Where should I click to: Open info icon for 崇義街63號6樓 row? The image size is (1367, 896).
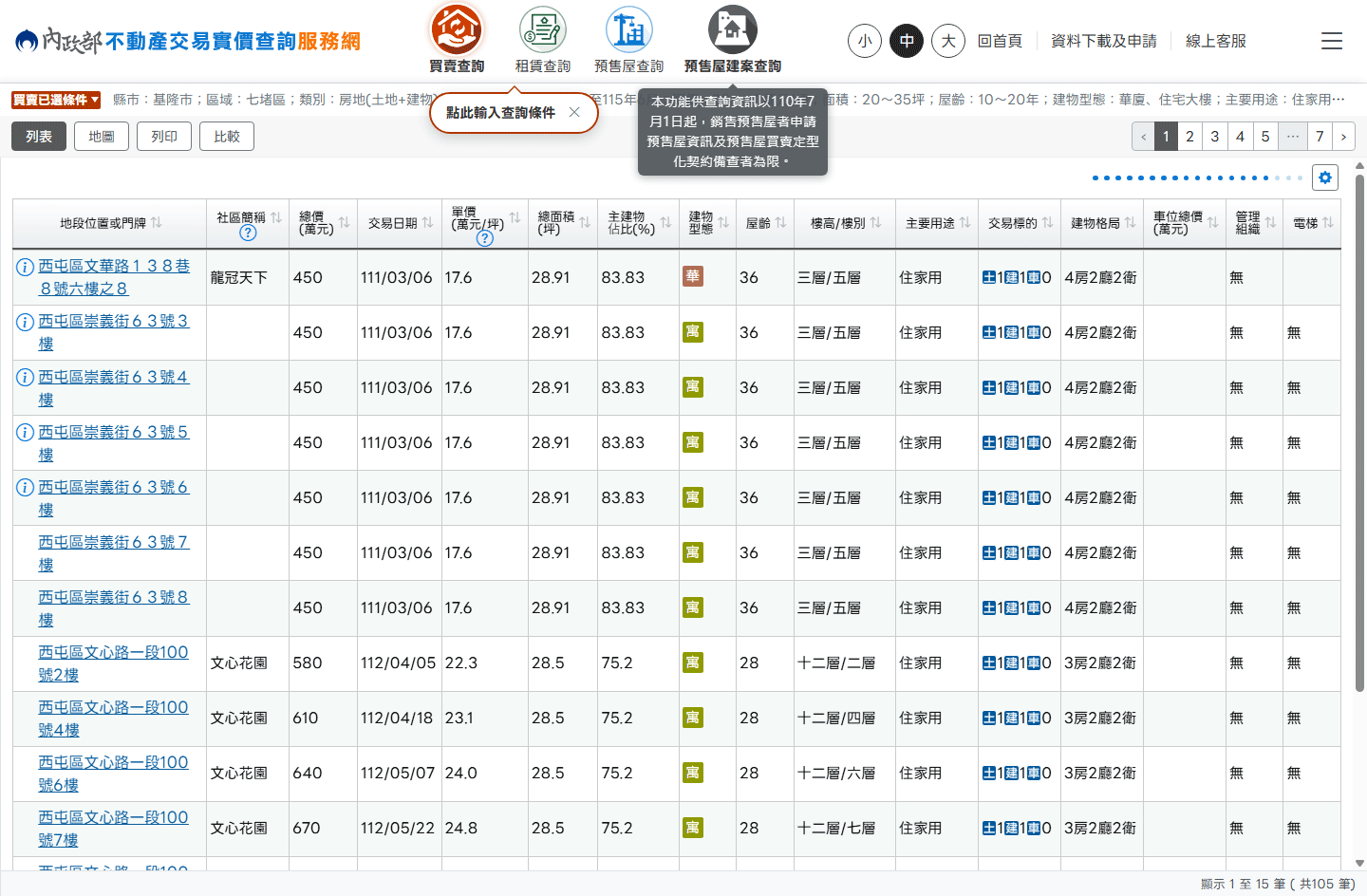tap(26, 487)
